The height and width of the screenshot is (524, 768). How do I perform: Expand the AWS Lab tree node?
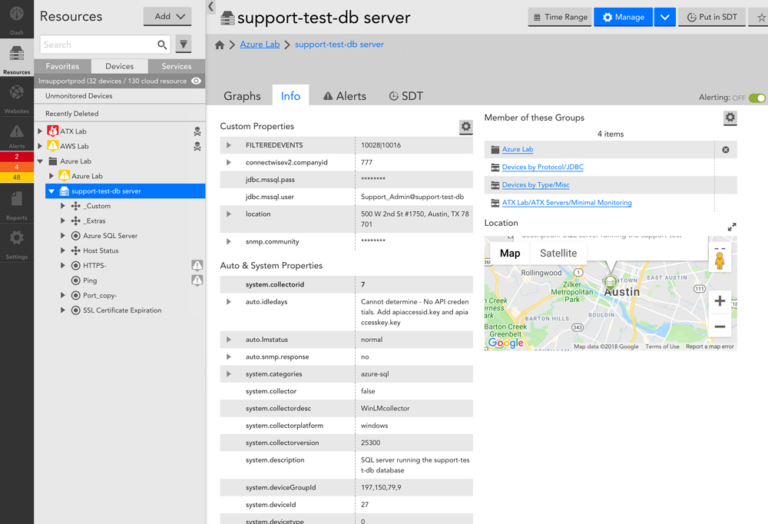point(40,146)
